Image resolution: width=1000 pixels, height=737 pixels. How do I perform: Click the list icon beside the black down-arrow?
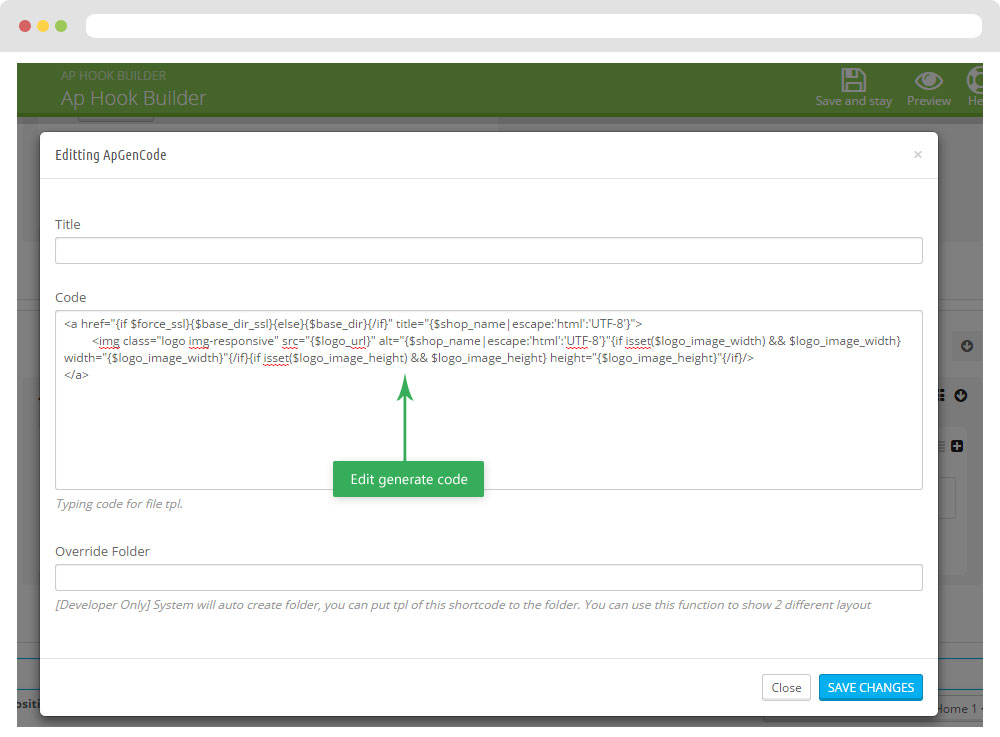coord(942,395)
